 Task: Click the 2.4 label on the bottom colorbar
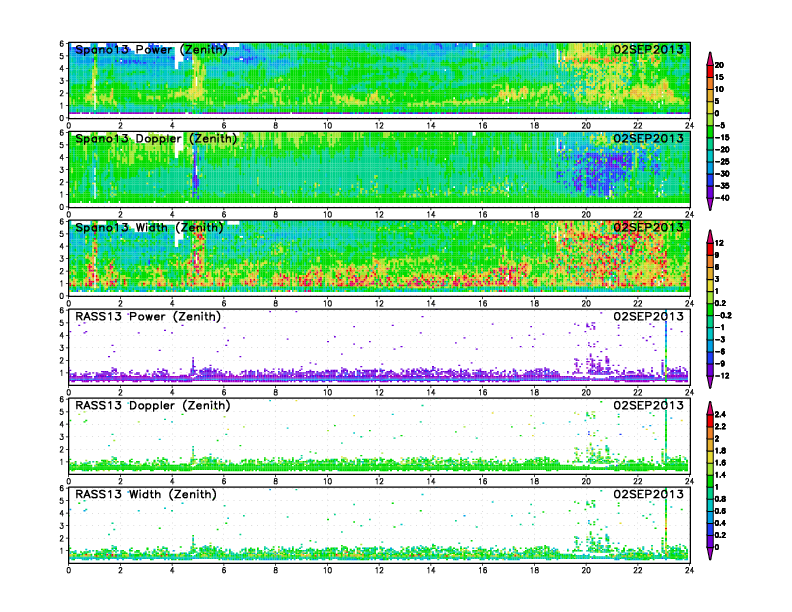pos(720,415)
